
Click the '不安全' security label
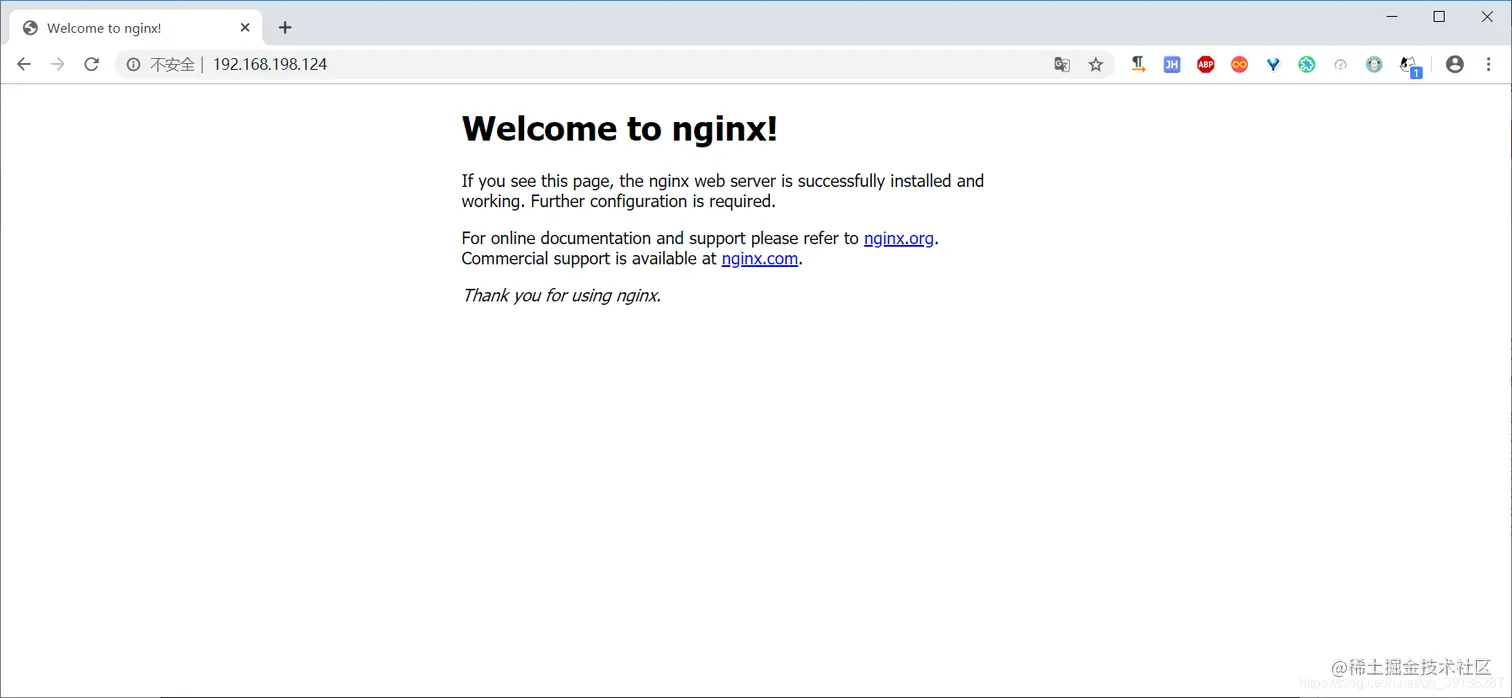[x=172, y=64]
